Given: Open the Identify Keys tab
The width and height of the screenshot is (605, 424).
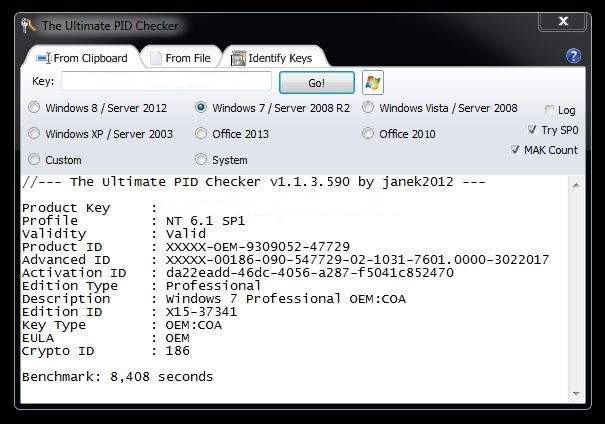Looking at the screenshot, I should pos(272,58).
